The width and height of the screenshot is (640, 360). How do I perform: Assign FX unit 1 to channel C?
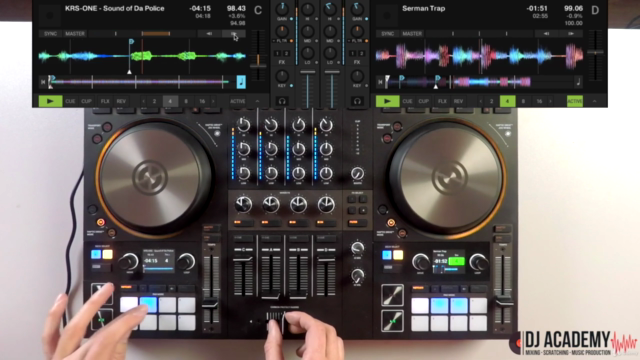278,53
